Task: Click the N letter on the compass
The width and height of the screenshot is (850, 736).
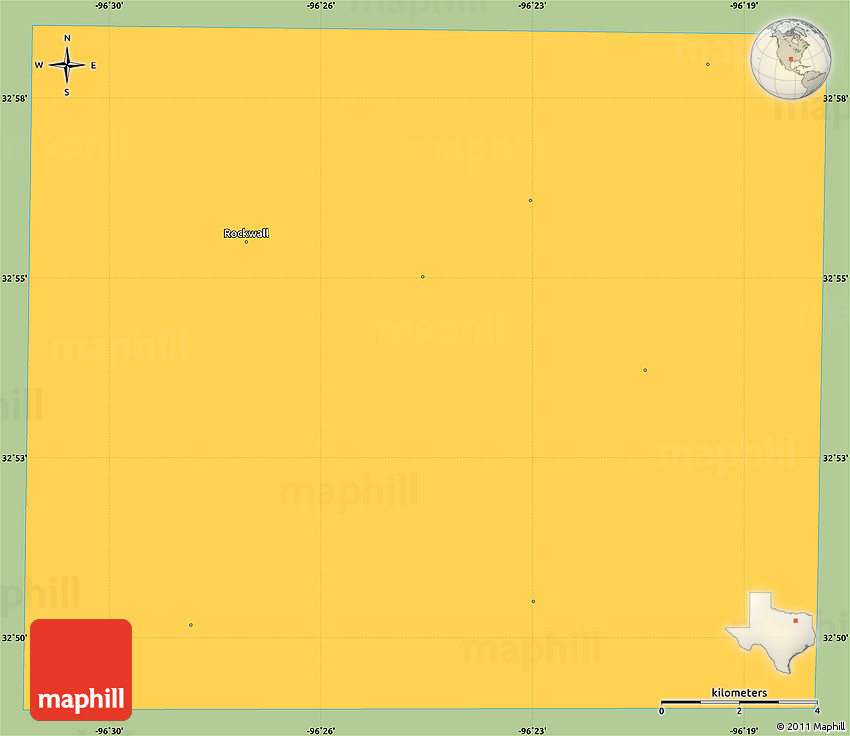Action: coord(67,39)
